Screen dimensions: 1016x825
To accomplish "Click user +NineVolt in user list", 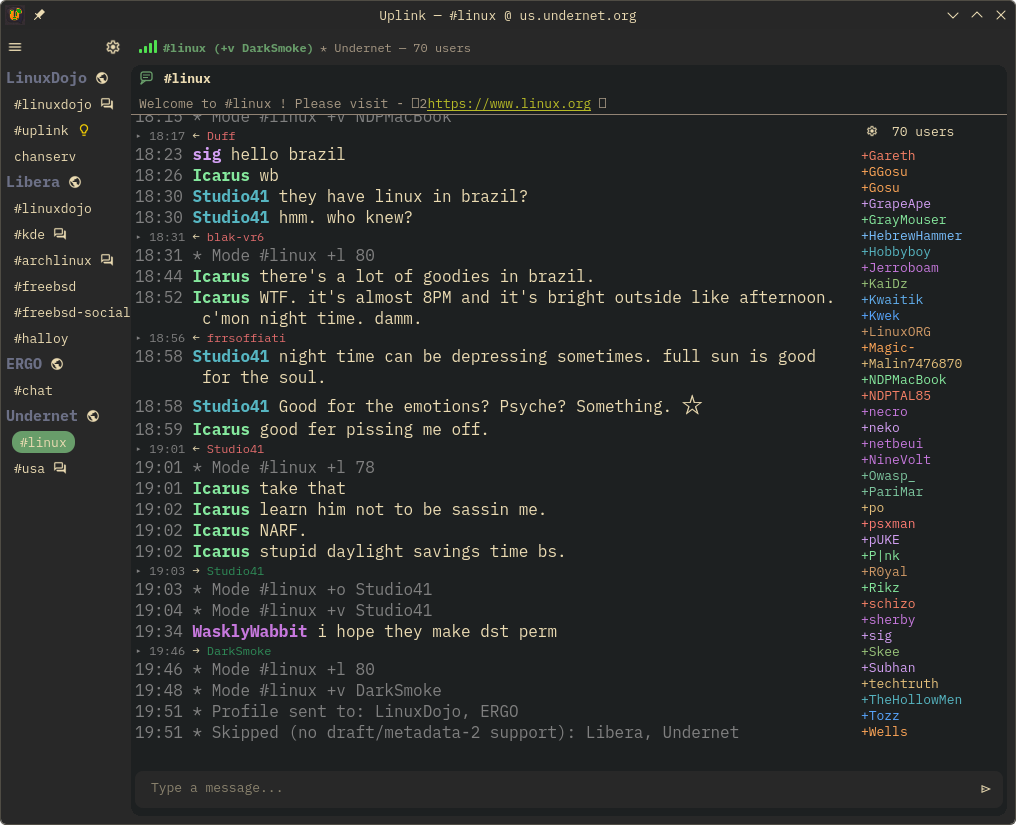I will tap(896, 459).
